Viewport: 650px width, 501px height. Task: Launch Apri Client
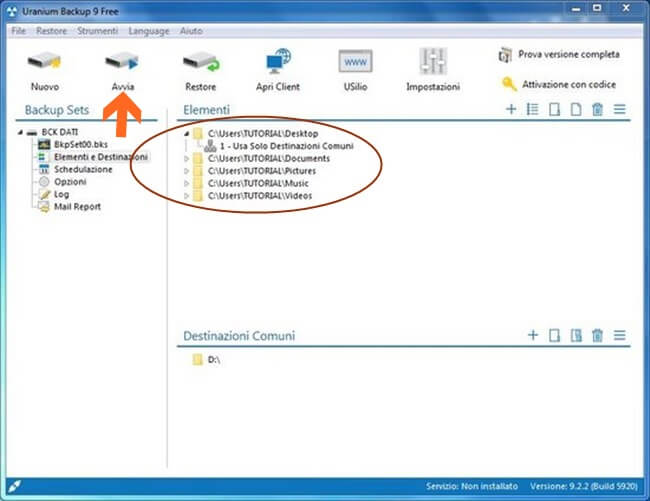278,71
